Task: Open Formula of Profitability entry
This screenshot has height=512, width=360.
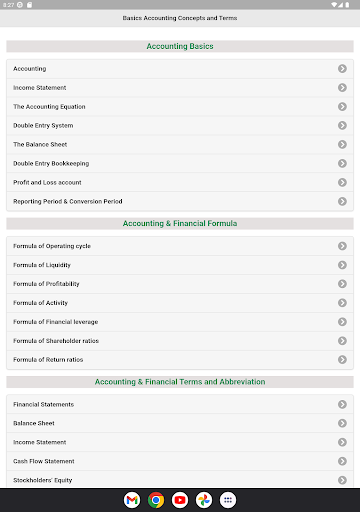Action: coord(180,284)
